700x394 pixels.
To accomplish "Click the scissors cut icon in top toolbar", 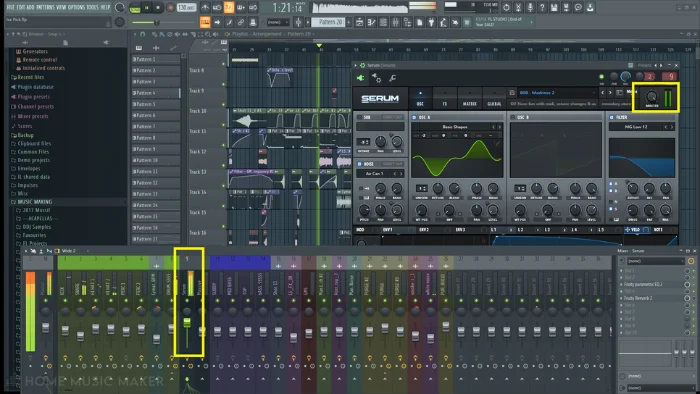I will [x=518, y=8].
